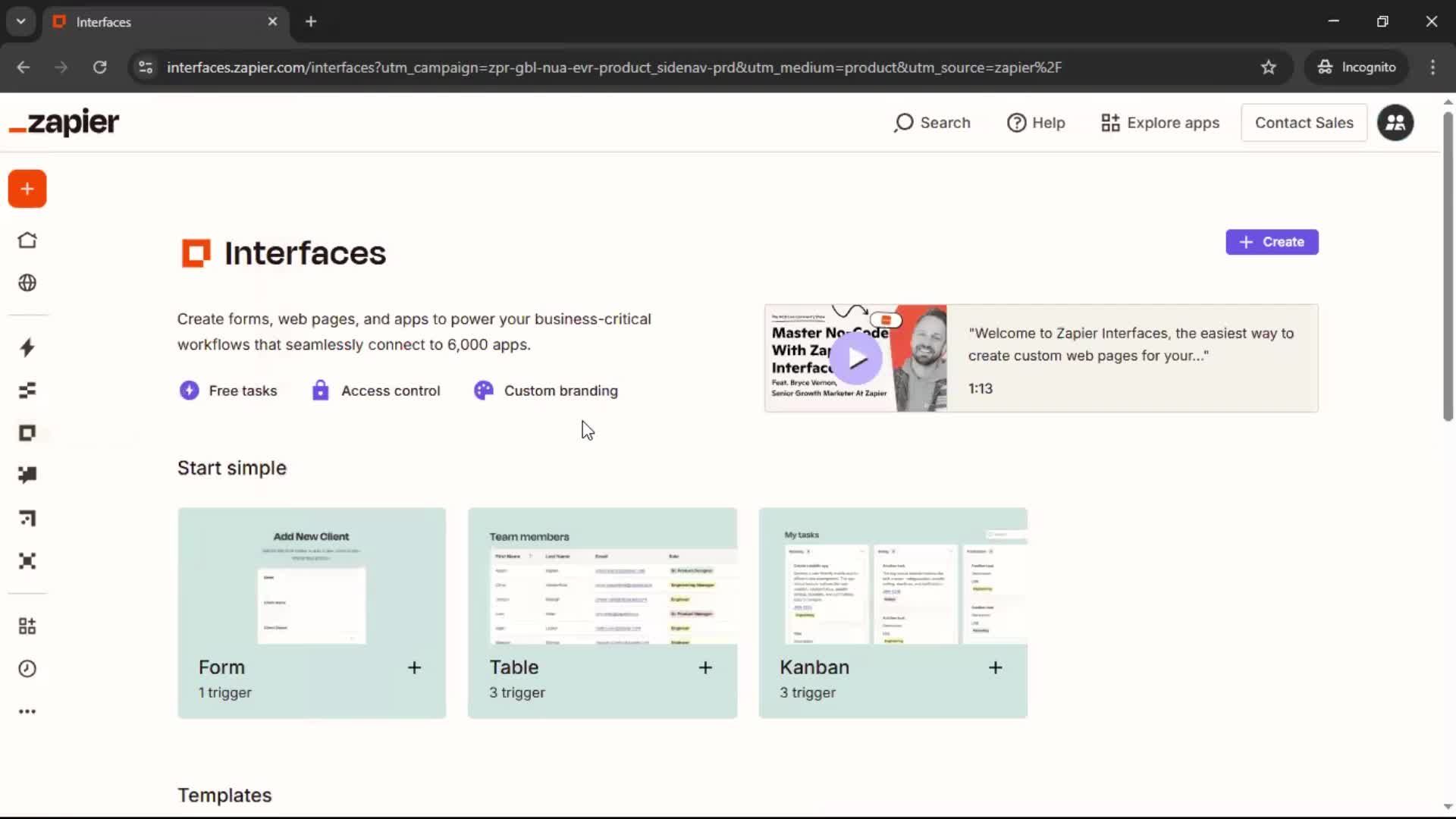Screen dimensions: 1456x819
Task: Open the Tables icon in sidebar
Action: [x=27, y=391]
